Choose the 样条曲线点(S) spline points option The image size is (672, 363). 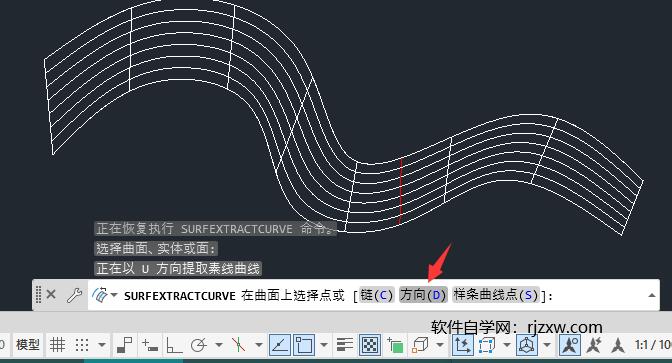point(495,295)
